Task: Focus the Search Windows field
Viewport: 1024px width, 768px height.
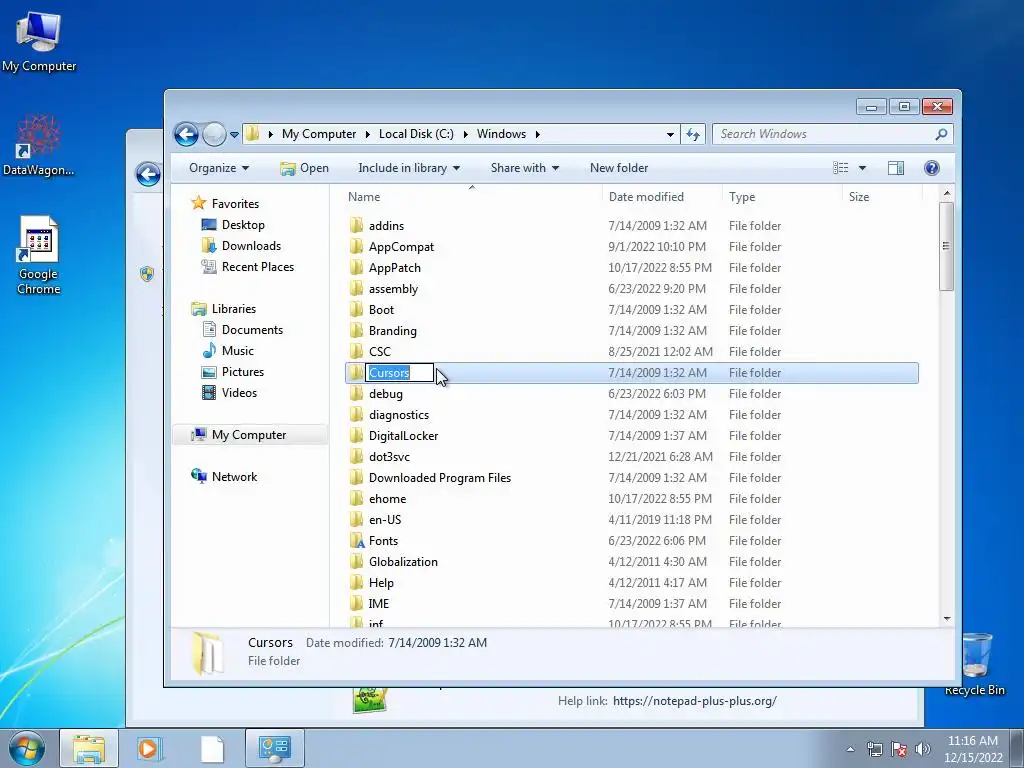Action: (832, 134)
